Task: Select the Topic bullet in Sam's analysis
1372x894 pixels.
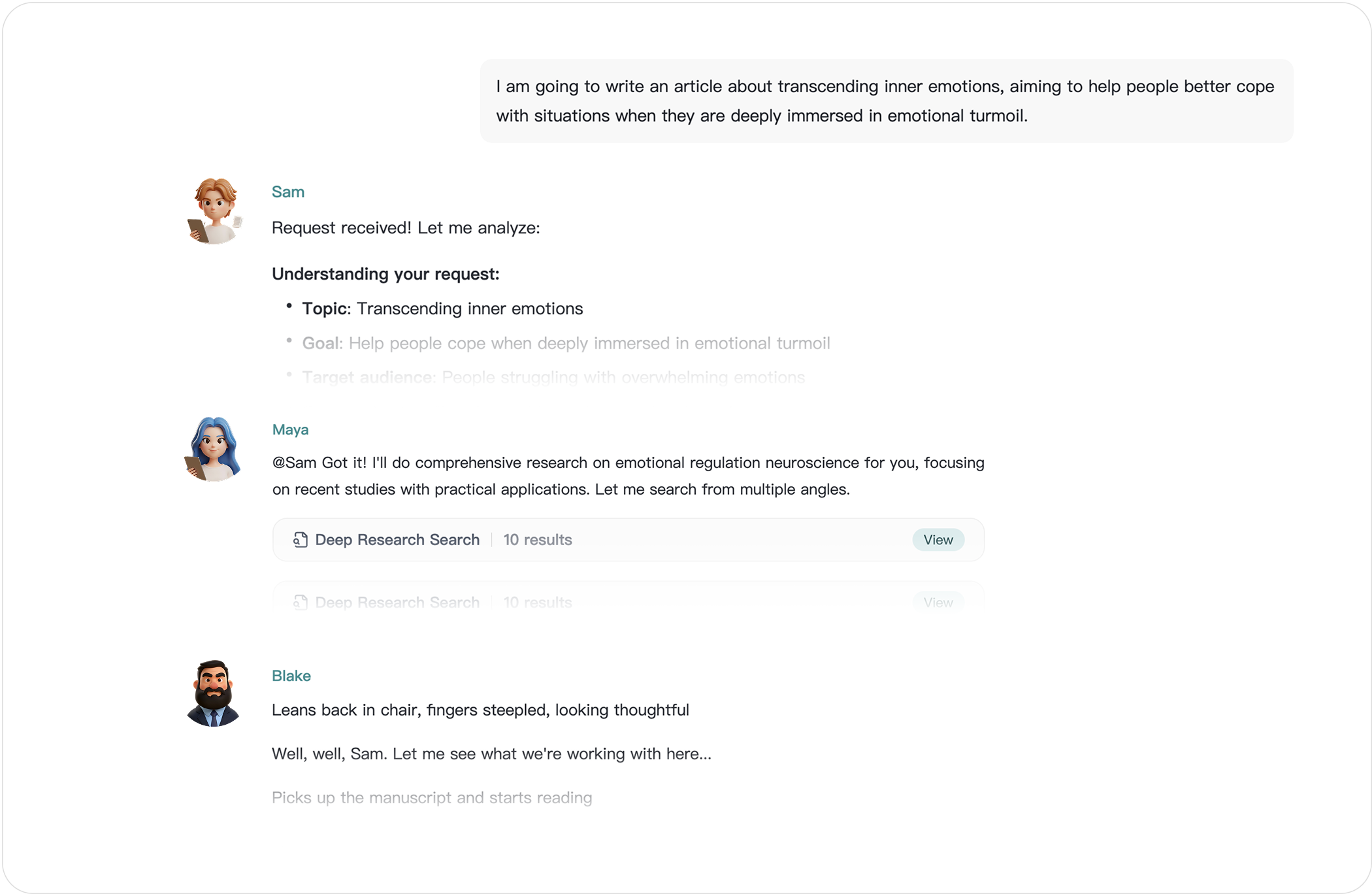Action: (x=443, y=308)
